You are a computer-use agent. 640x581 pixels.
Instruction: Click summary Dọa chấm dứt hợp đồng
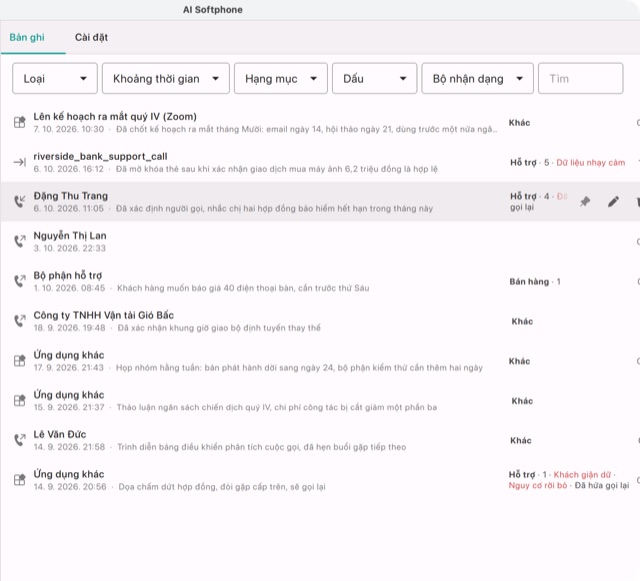222,487
